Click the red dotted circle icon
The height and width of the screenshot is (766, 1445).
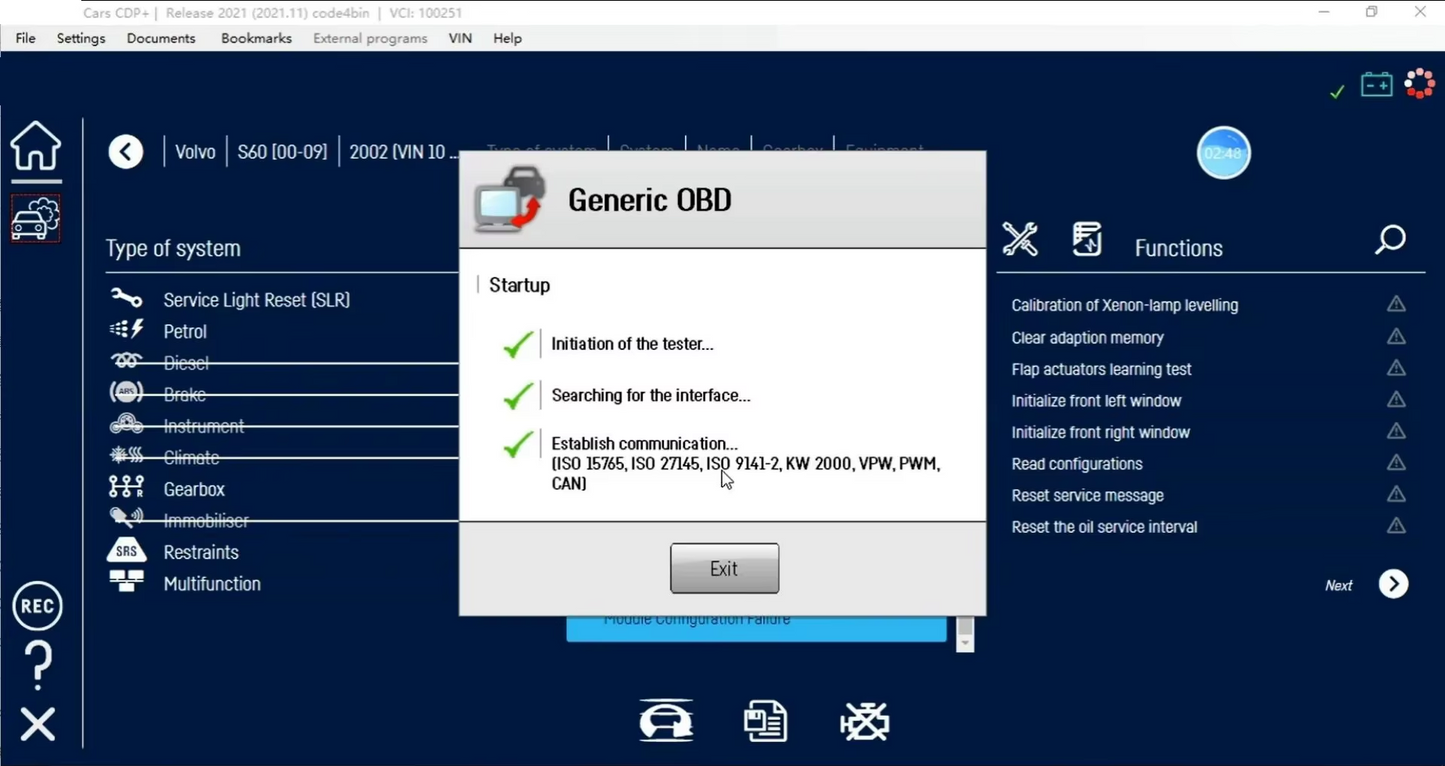pos(1420,83)
